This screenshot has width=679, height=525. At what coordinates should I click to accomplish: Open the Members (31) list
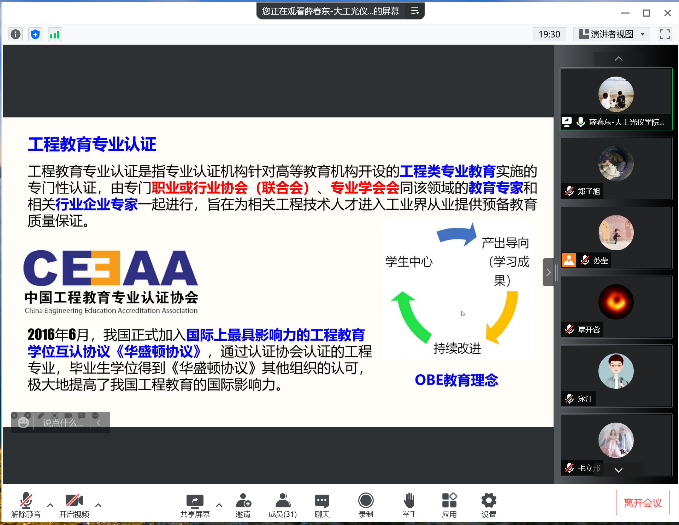(283, 505)
